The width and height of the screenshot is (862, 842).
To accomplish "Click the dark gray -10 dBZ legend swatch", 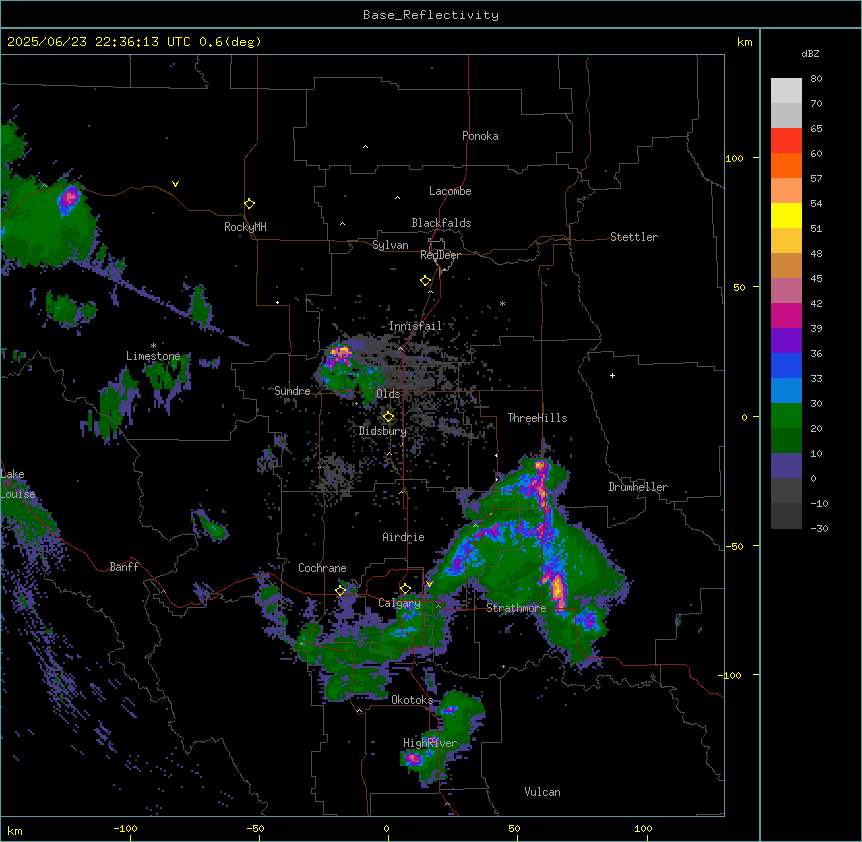I will click(x=786, y=516).
